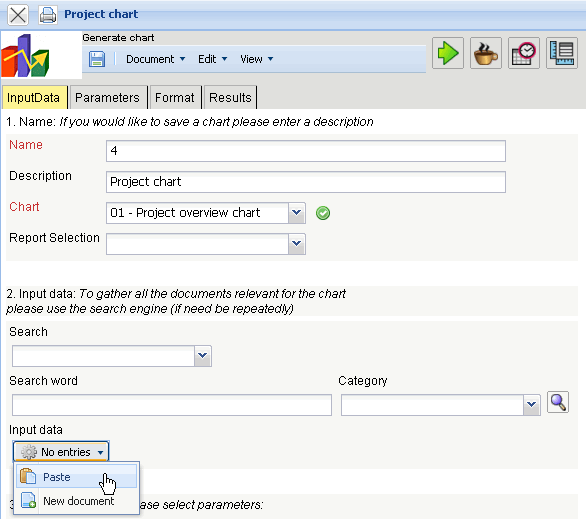Switch to the Results tab
586x519 pixels.
click(230, 98)
